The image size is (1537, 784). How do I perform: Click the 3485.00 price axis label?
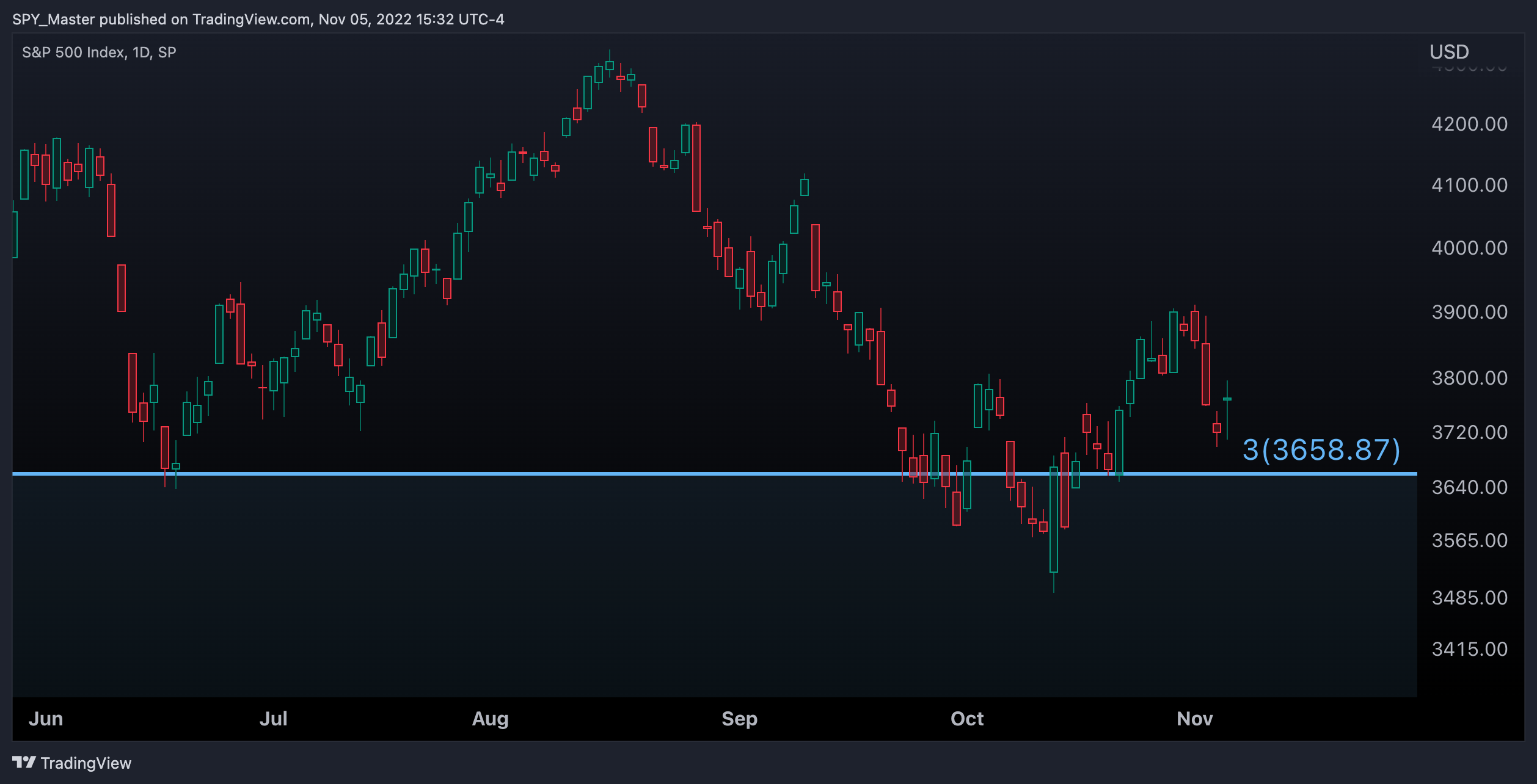[1470, 598]
